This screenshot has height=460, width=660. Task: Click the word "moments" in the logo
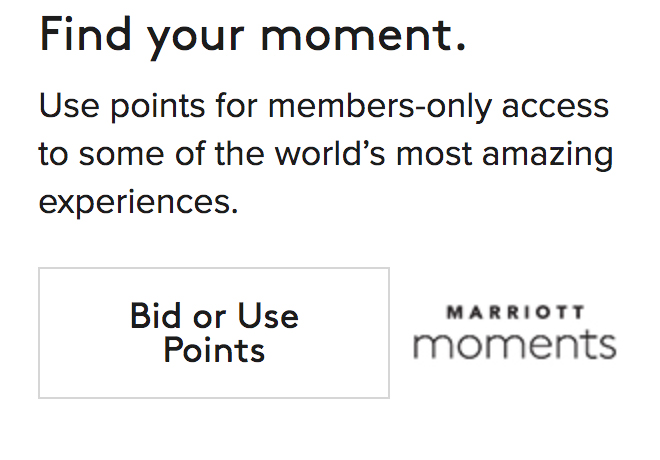point(514,346)
